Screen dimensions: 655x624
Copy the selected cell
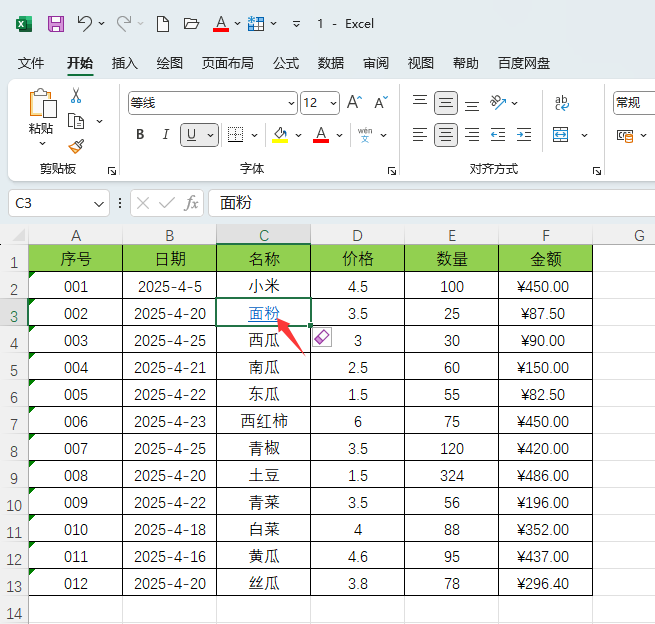76,122
